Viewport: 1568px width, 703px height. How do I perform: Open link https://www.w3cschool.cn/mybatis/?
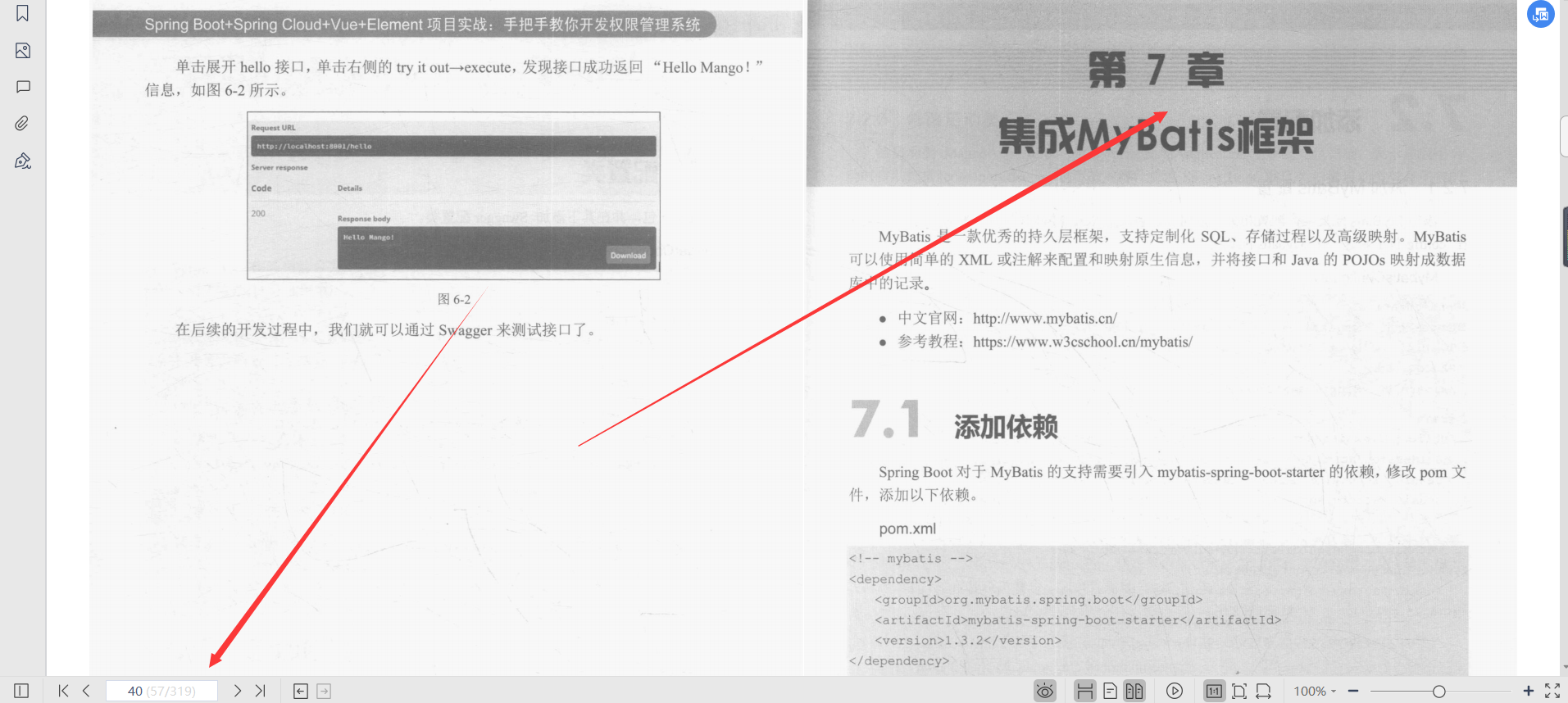1082,342
